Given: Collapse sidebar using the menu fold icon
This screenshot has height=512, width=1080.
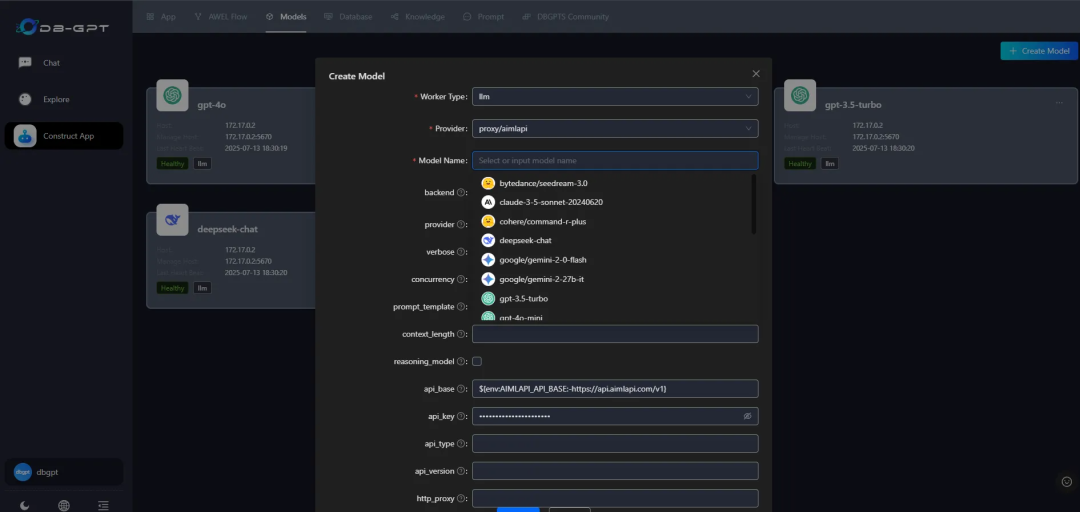Looking at the screenshot, I should pos(103,505).
